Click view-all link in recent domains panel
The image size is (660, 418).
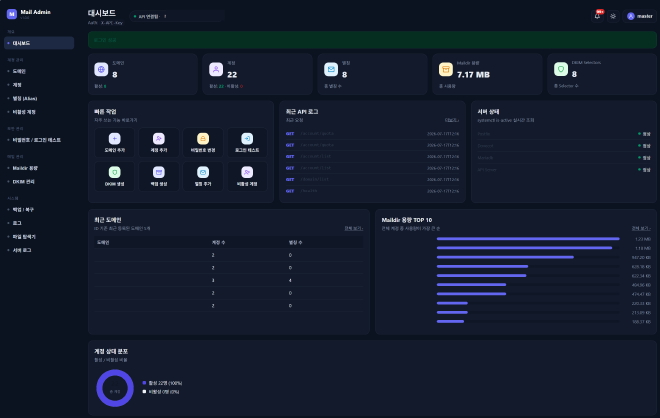pyautogui.click(x=354, y=228)
